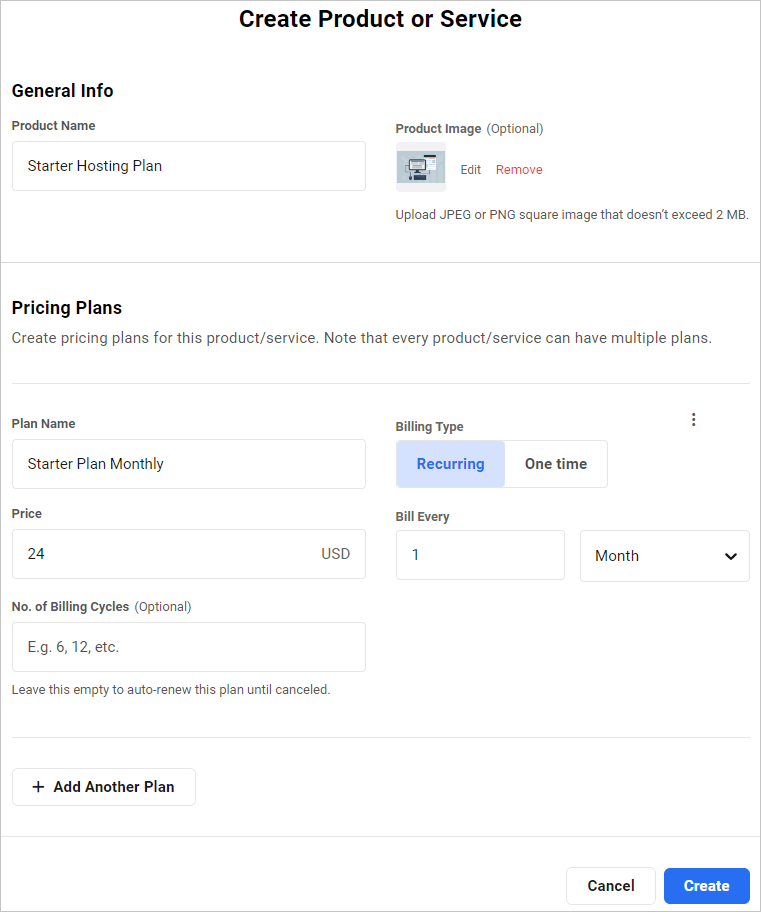Screen dimensions: 761x912
Task: Open the billing period Month dropdown
Action: (665, 556)
